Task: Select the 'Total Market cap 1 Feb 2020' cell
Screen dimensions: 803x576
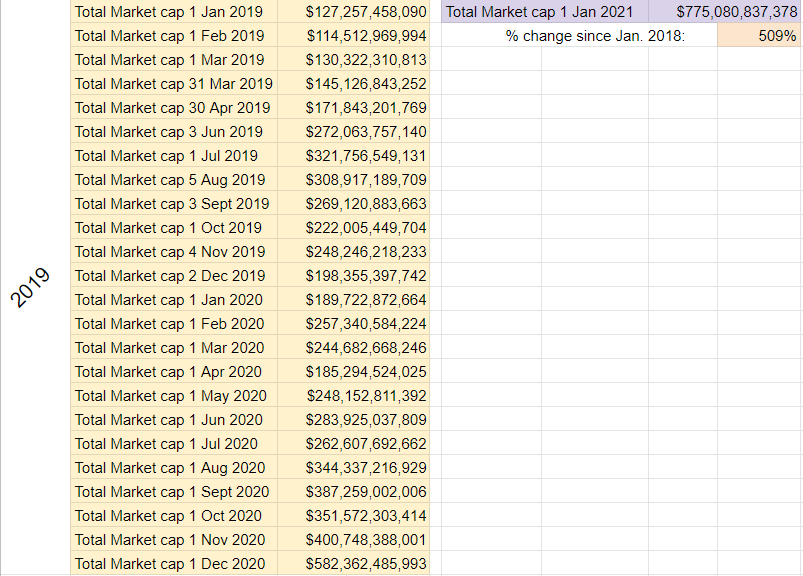Action: pyautogui.click(x=174, y=324)
